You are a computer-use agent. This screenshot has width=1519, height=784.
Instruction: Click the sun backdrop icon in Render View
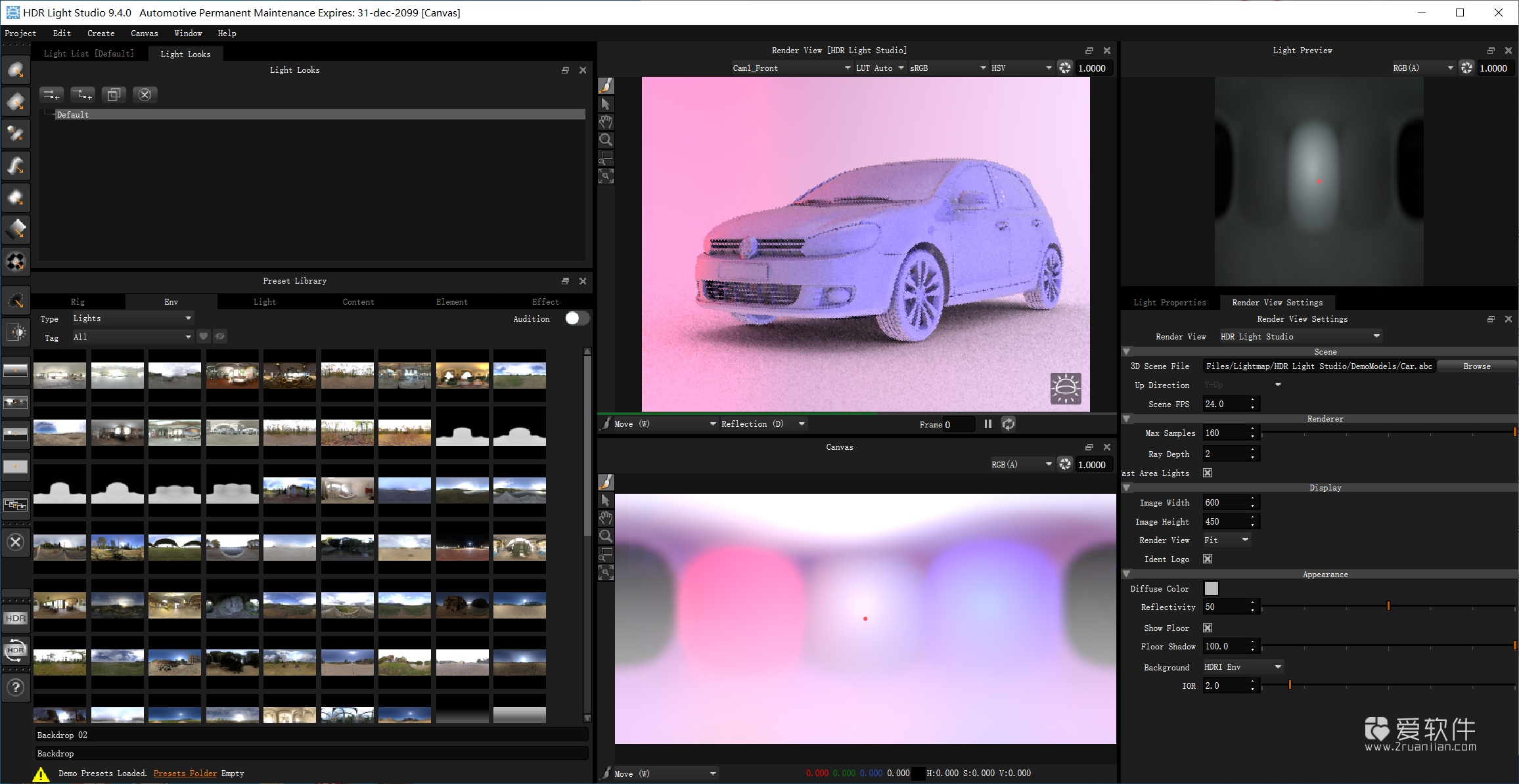coord(1066,389)
